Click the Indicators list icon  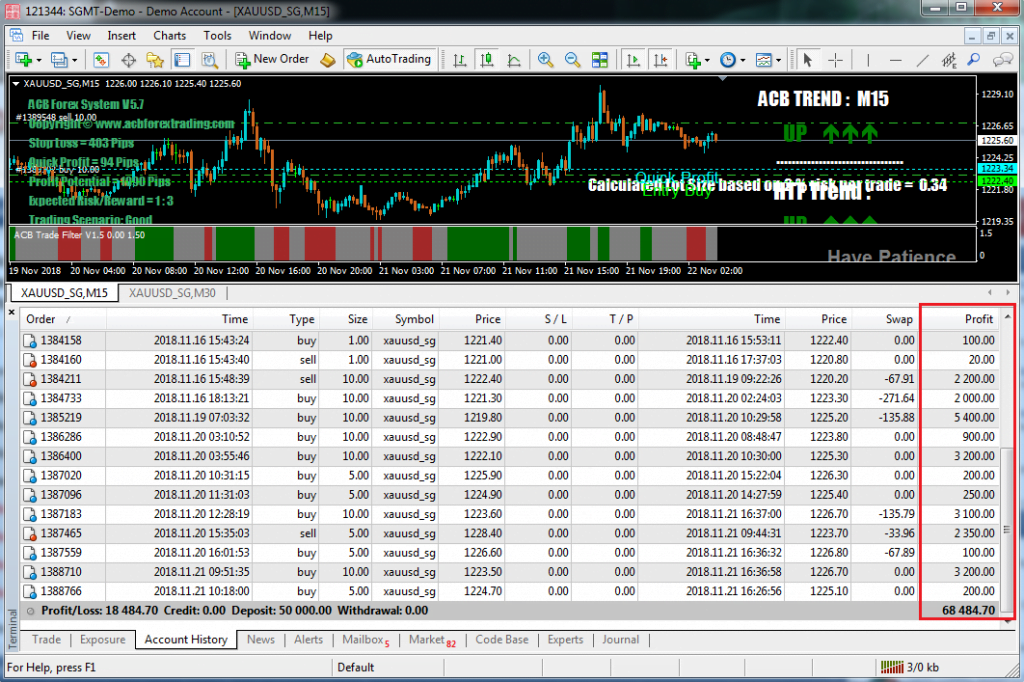(x=692, y=60)
